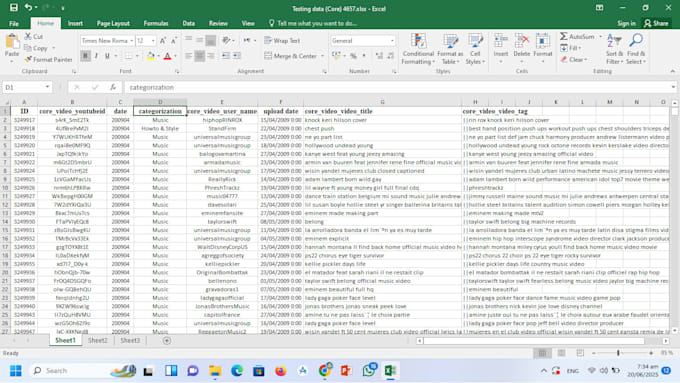Open Clear options
The height and width of the screenshot is (383, 680).
573,59
